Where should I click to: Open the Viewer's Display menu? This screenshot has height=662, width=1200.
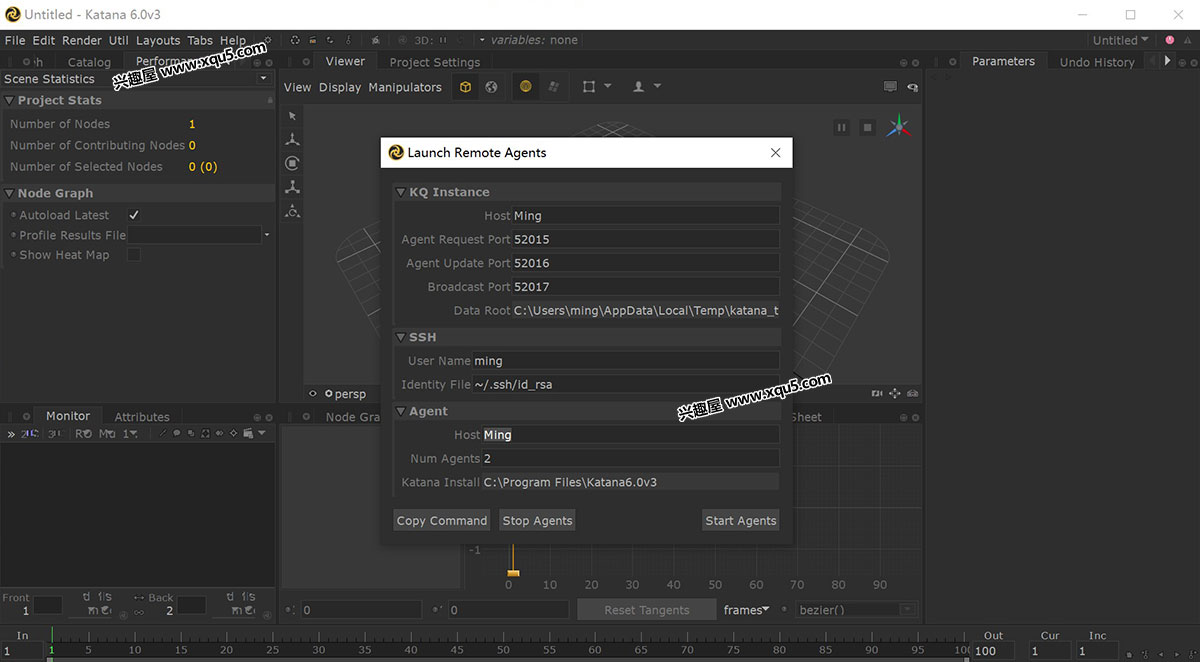coord(340,87)
